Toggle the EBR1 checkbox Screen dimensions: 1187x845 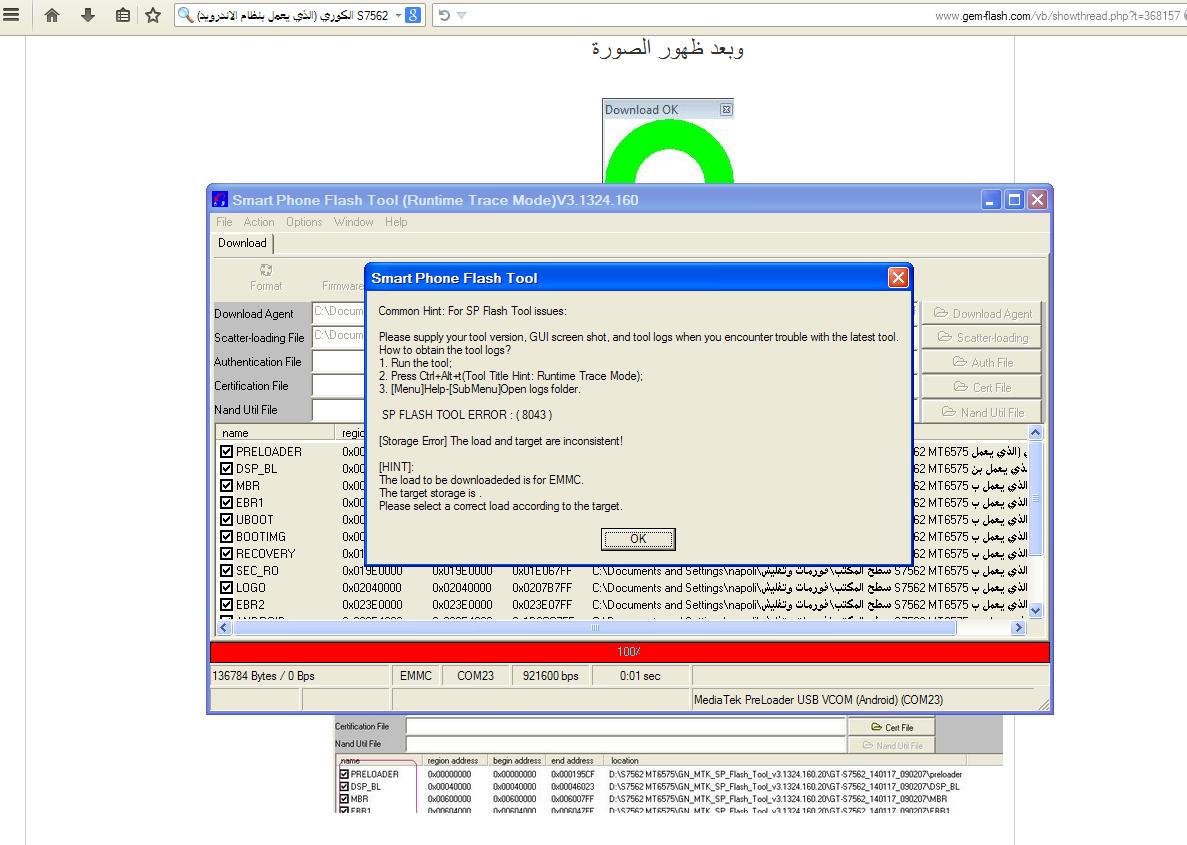(226, 503)
